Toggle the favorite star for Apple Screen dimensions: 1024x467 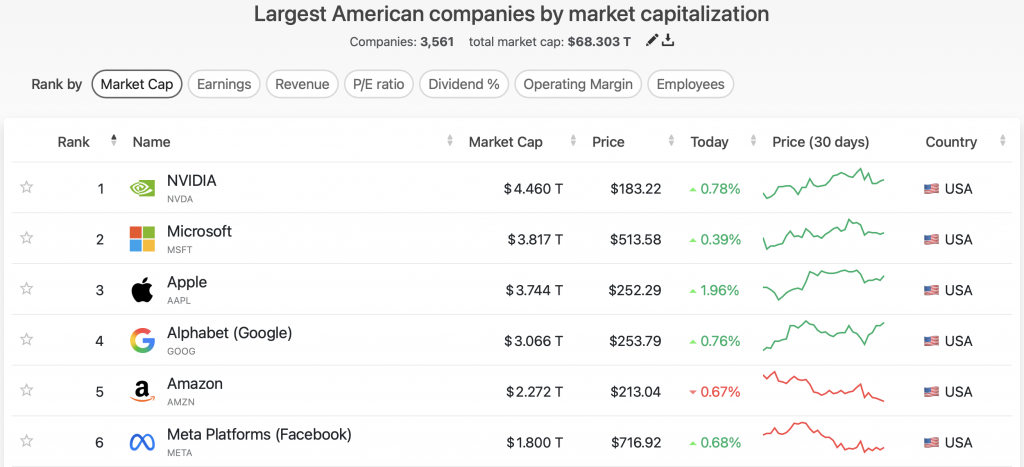(x=27, y=289)
